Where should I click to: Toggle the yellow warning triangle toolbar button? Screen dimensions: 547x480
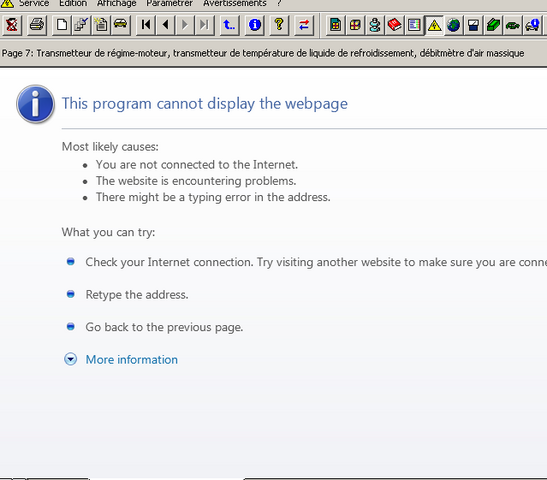[434, 25]
